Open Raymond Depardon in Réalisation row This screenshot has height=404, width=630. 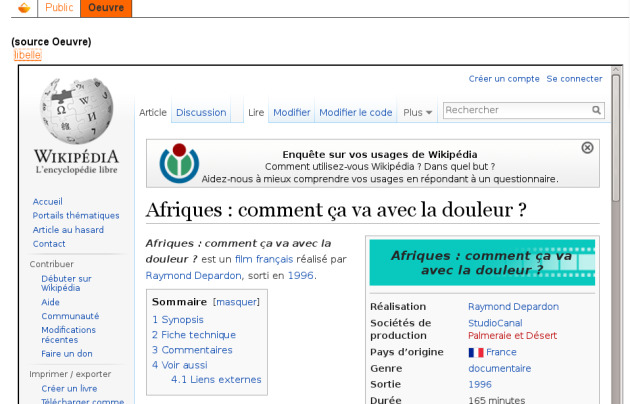pyautogui.click(x=513, y=307)
